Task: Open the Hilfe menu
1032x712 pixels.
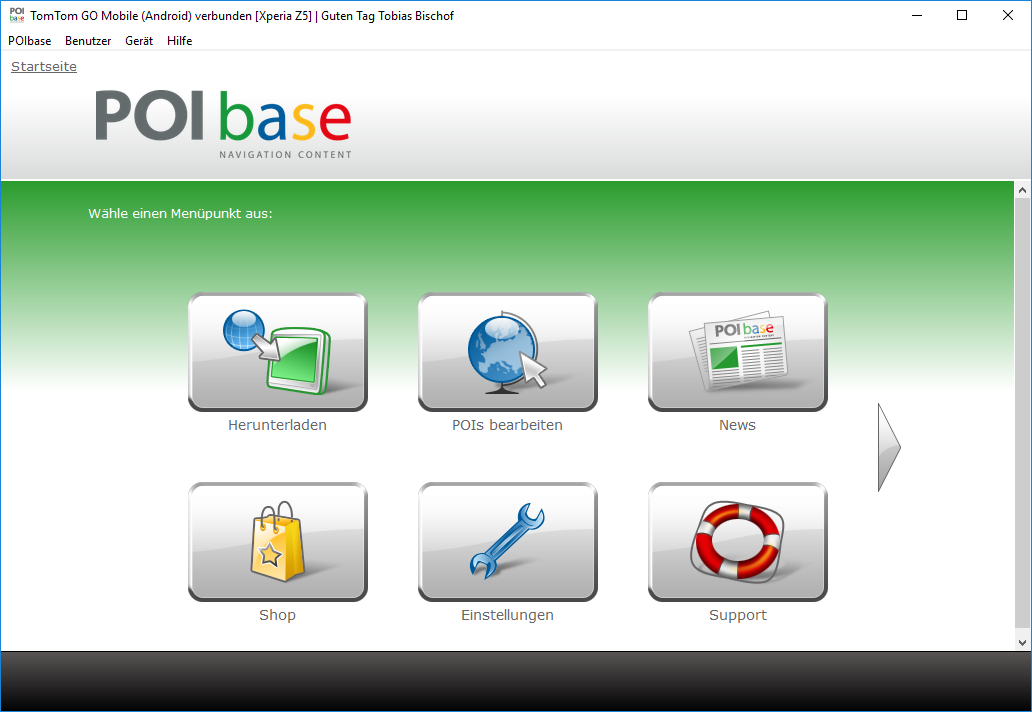Action: click(x=180, y=41)
